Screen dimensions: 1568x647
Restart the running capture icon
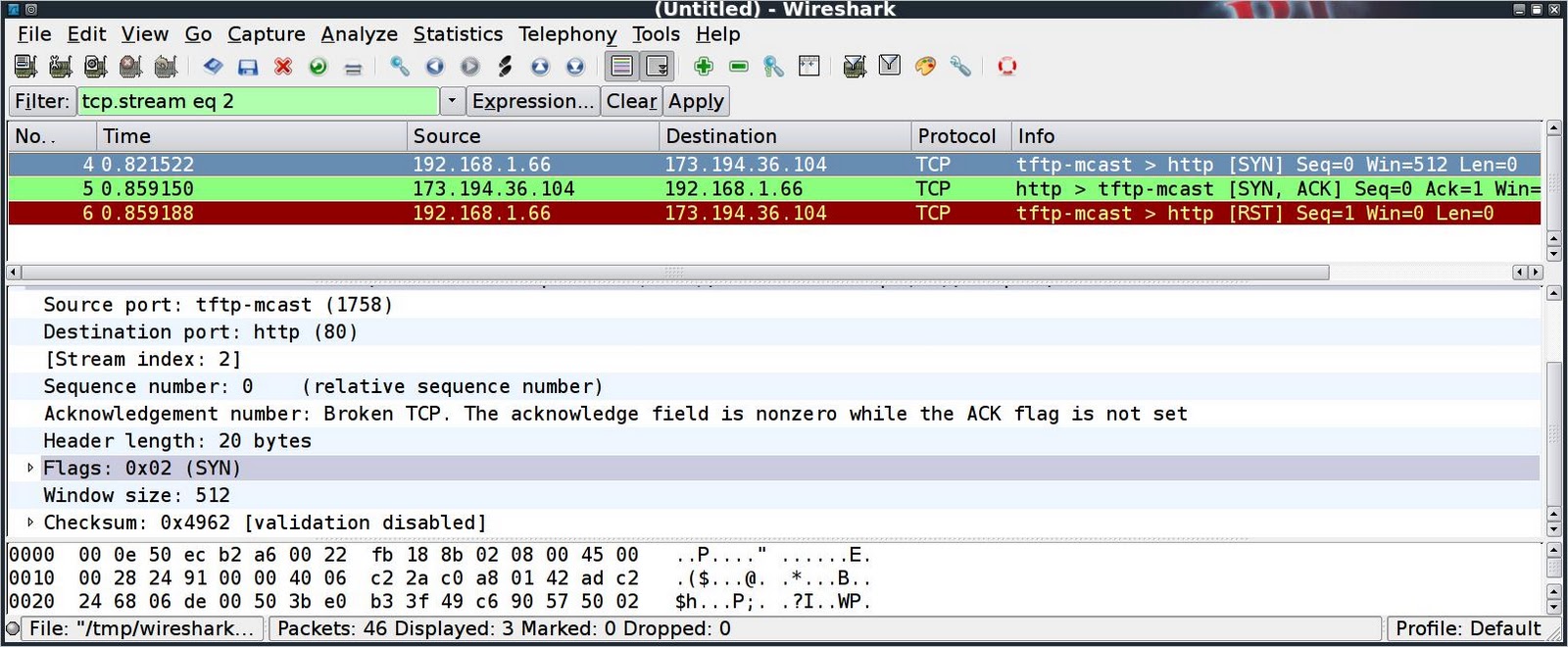click(167, 67)
